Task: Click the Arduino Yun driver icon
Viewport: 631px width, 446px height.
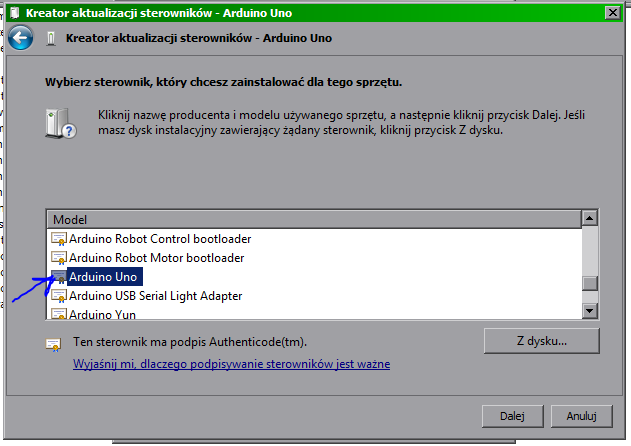Action: click(59, 313)
